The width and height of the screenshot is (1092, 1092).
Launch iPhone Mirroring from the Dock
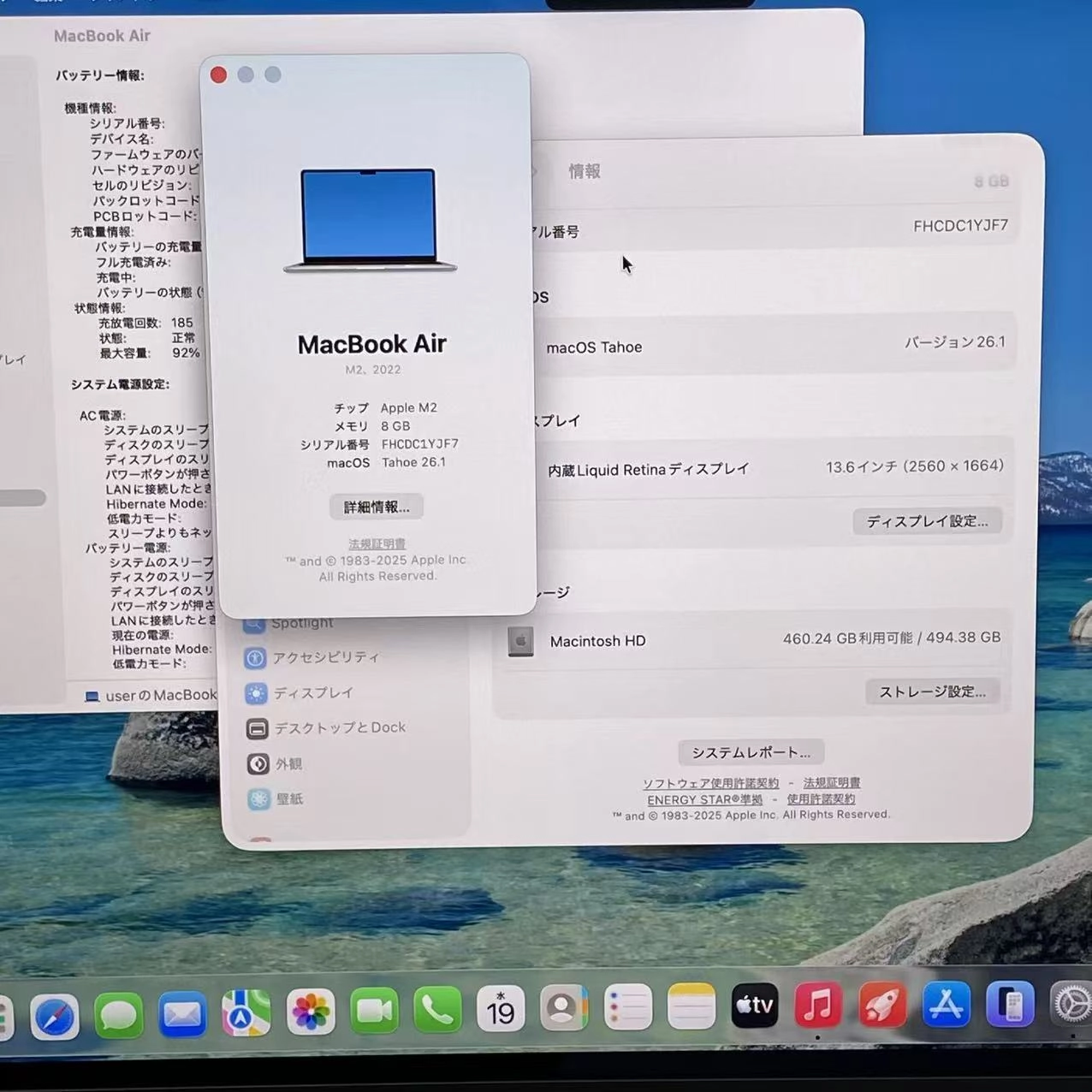[x=1010, y=1004]
